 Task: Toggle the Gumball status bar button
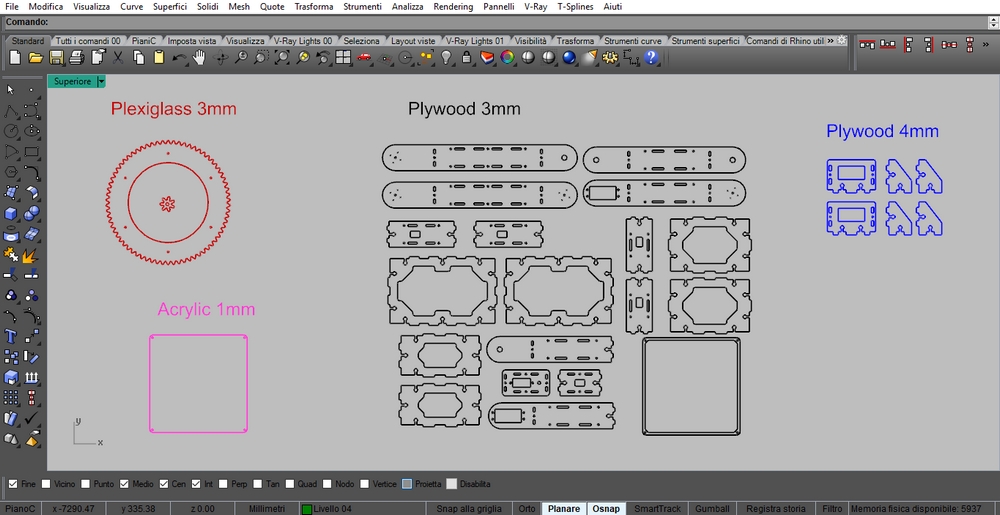pos(712,509)
